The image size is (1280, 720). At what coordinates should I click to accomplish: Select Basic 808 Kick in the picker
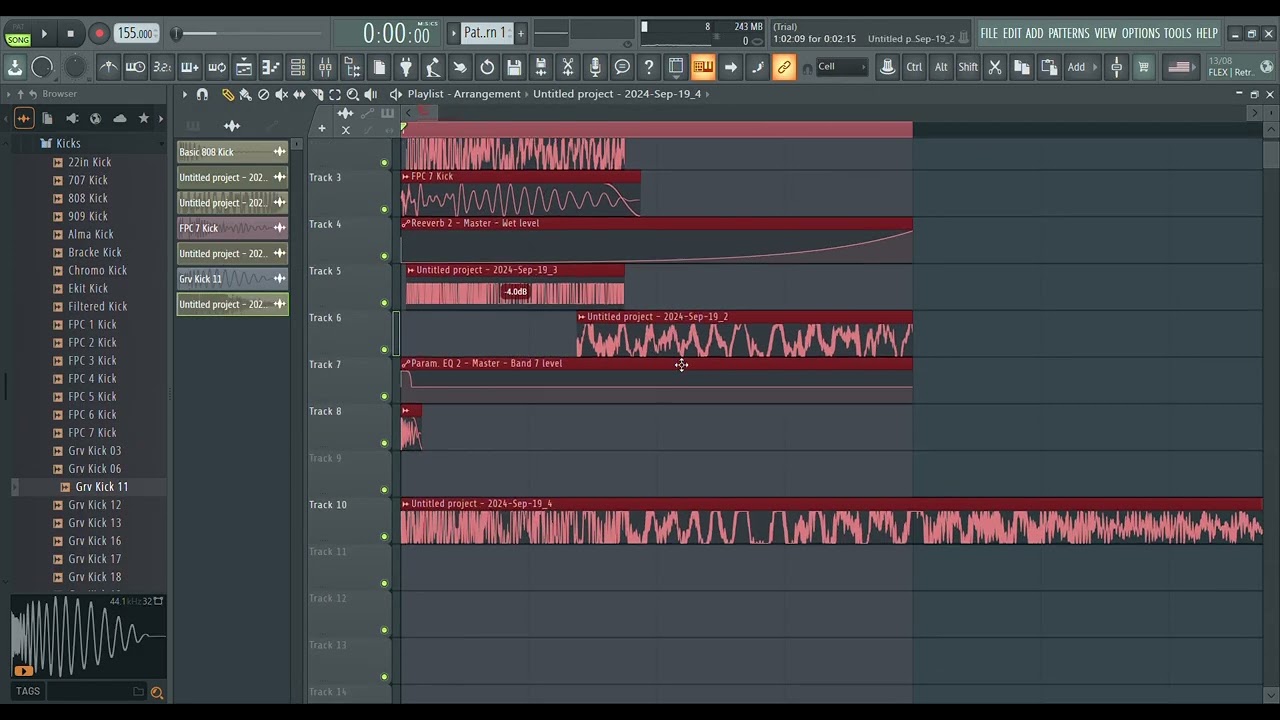pyautogui.click(x=232, y=152)
